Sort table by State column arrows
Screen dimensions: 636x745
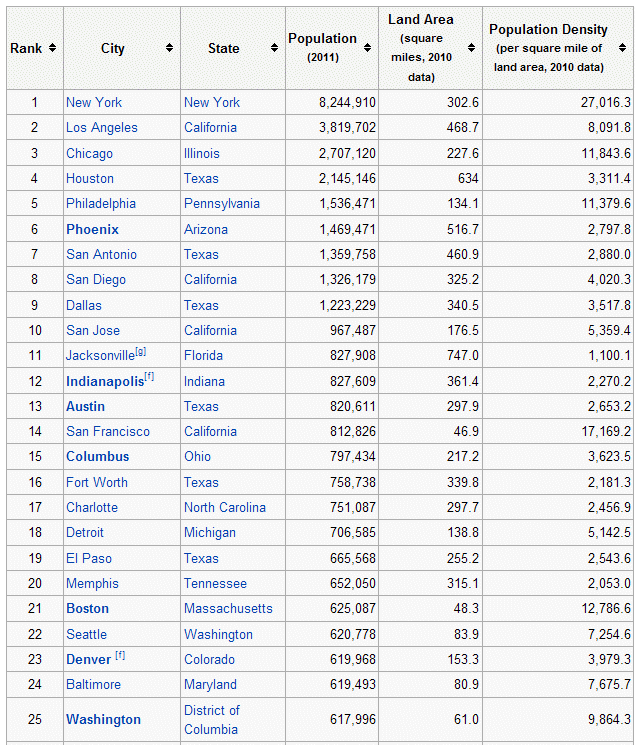click(274, 48)
